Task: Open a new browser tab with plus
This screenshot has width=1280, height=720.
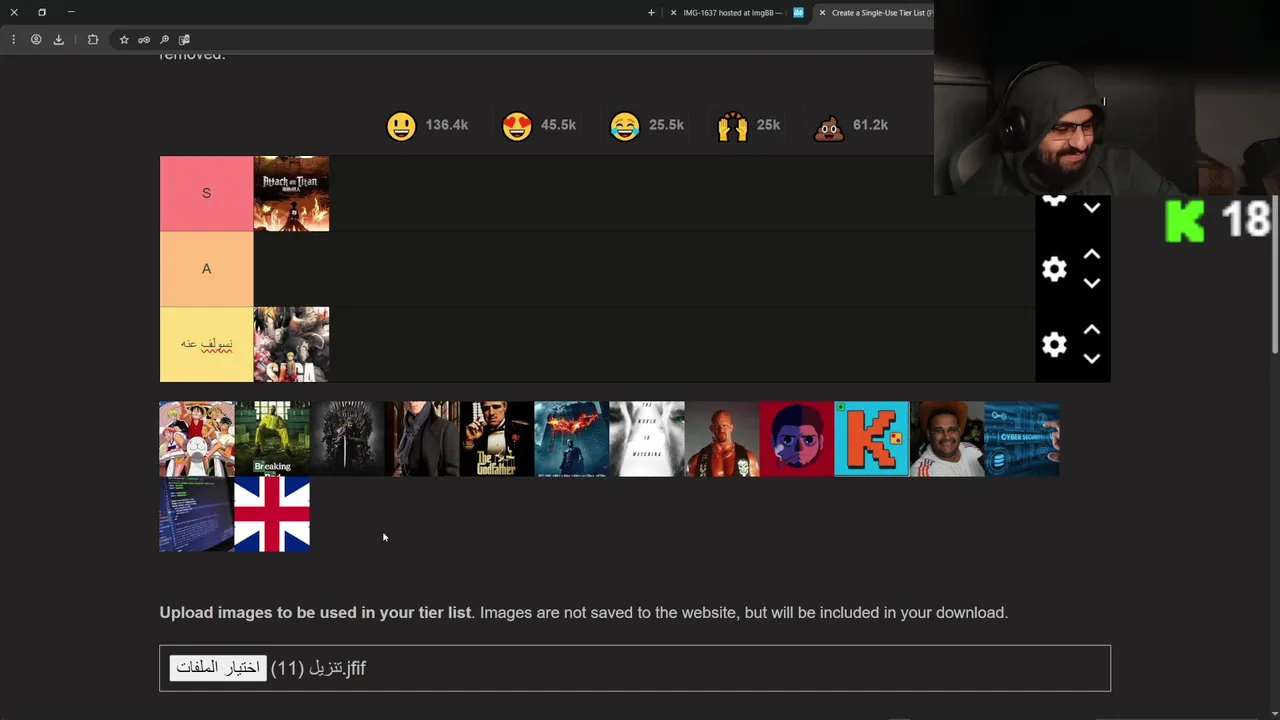Action: coord(651,13)
